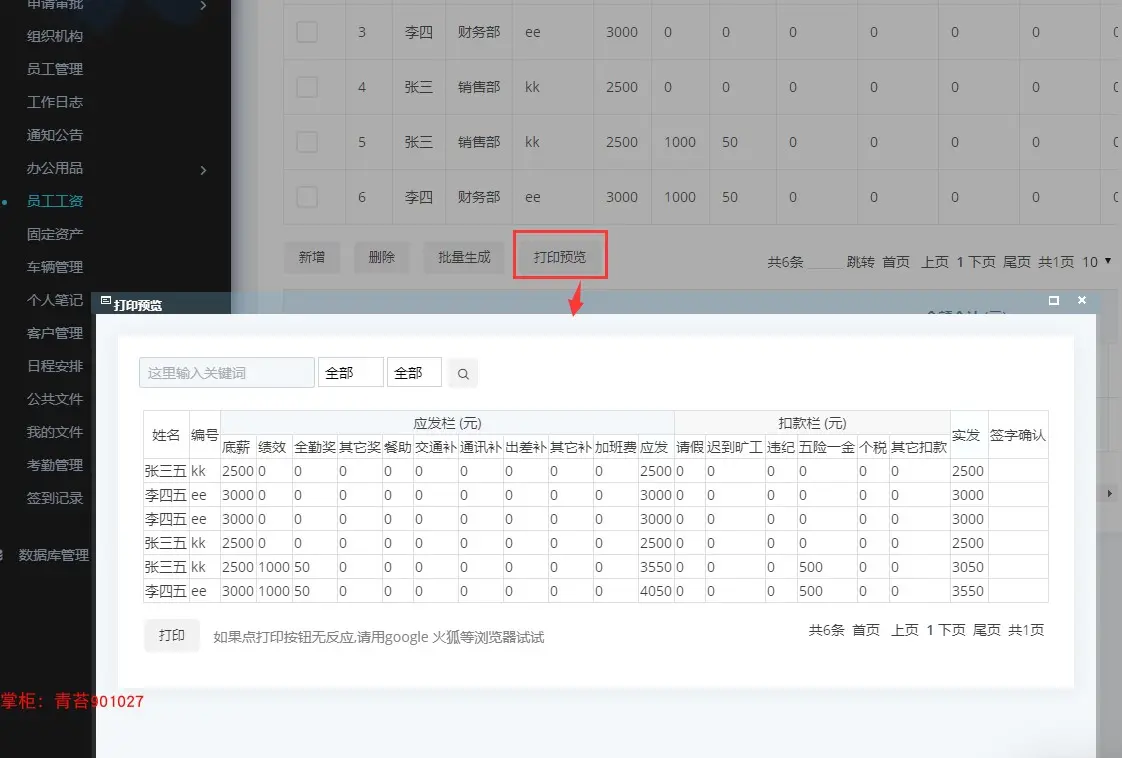Click the 签字确认 column header
The width and height of the screenshot is (1122, 758).
click(x=1018, y=435)
